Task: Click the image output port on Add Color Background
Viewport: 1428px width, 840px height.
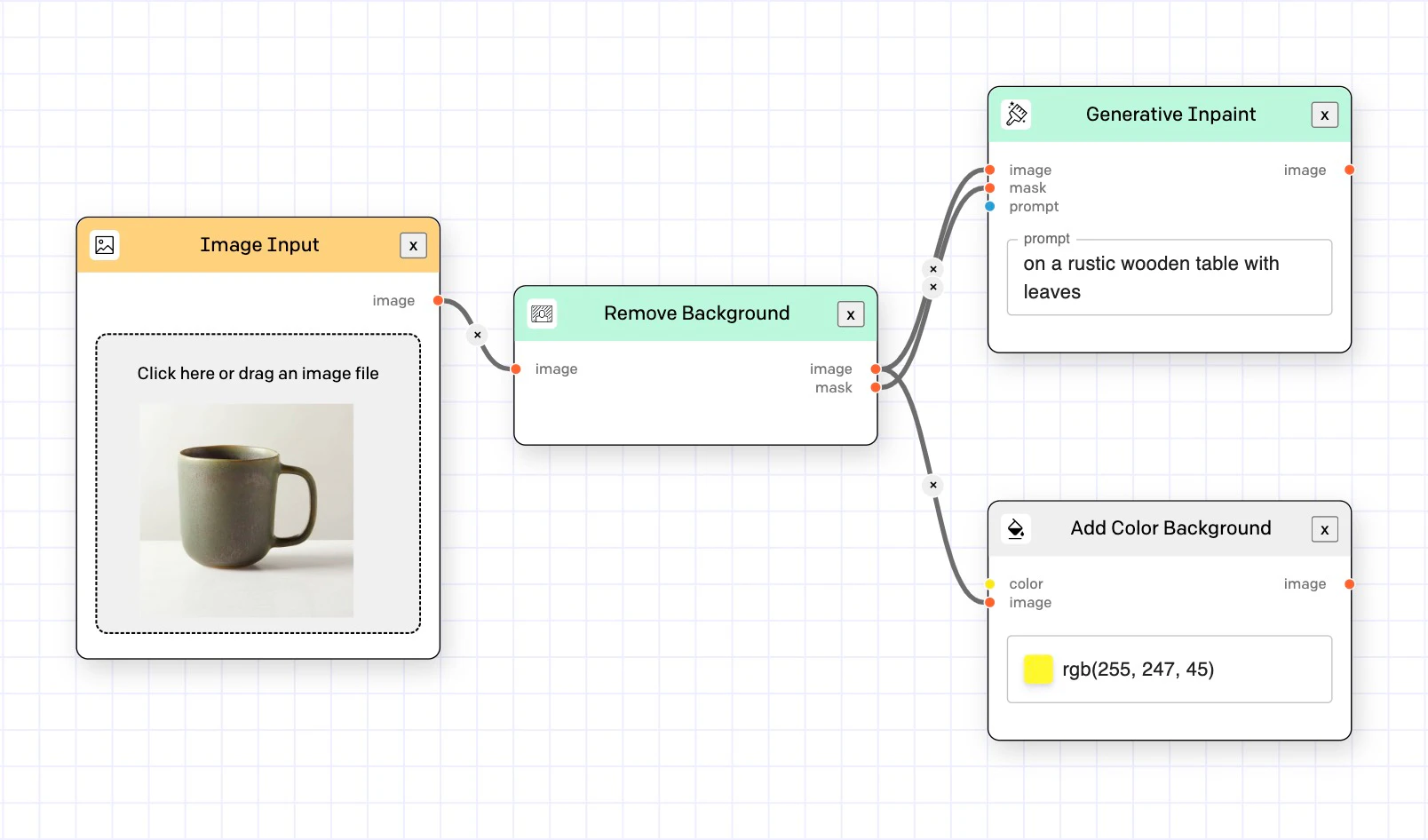Action: click(x=1348, y=583)
